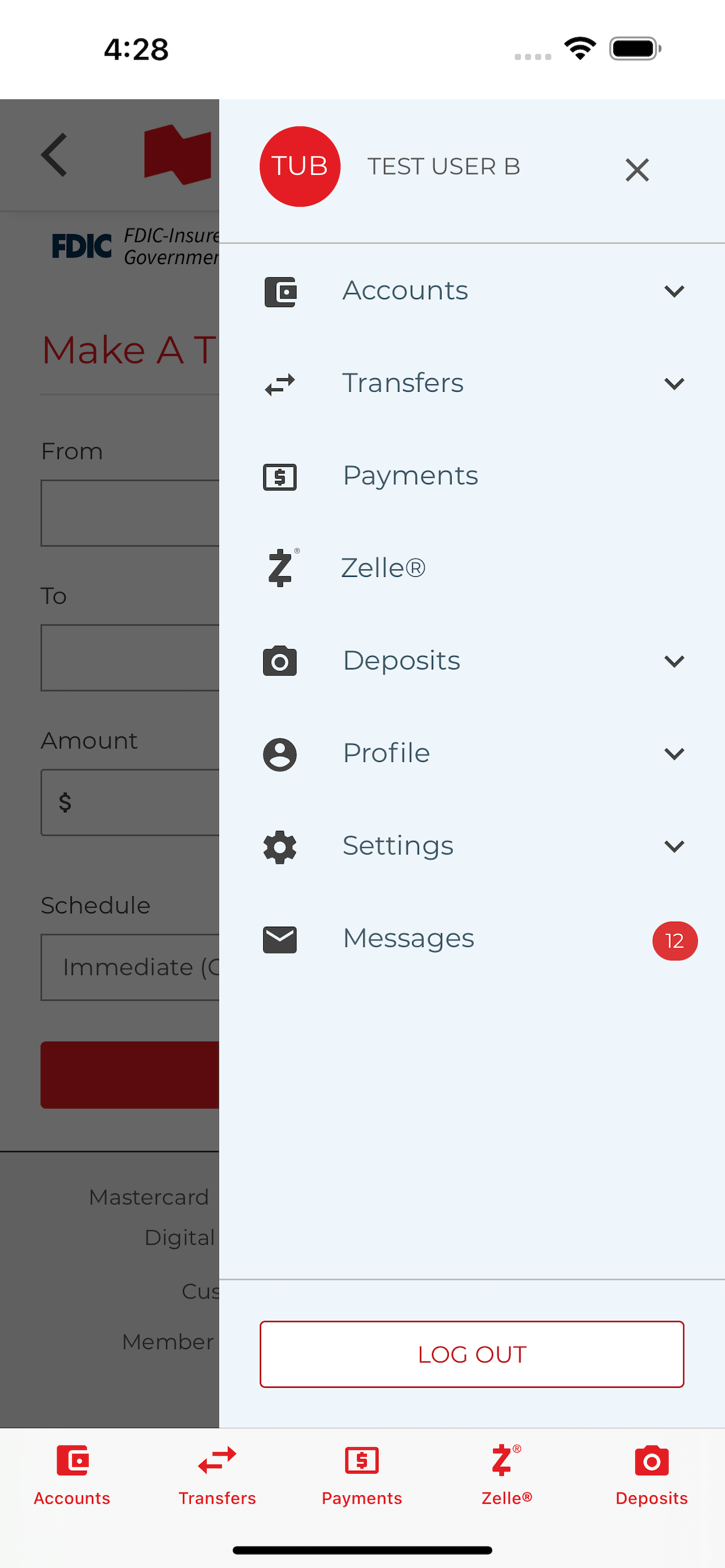The width and height of the screenshot is (725, 1568).
Task: Expand the Accounts menu chevron
Action: click(x=675, y=292)
